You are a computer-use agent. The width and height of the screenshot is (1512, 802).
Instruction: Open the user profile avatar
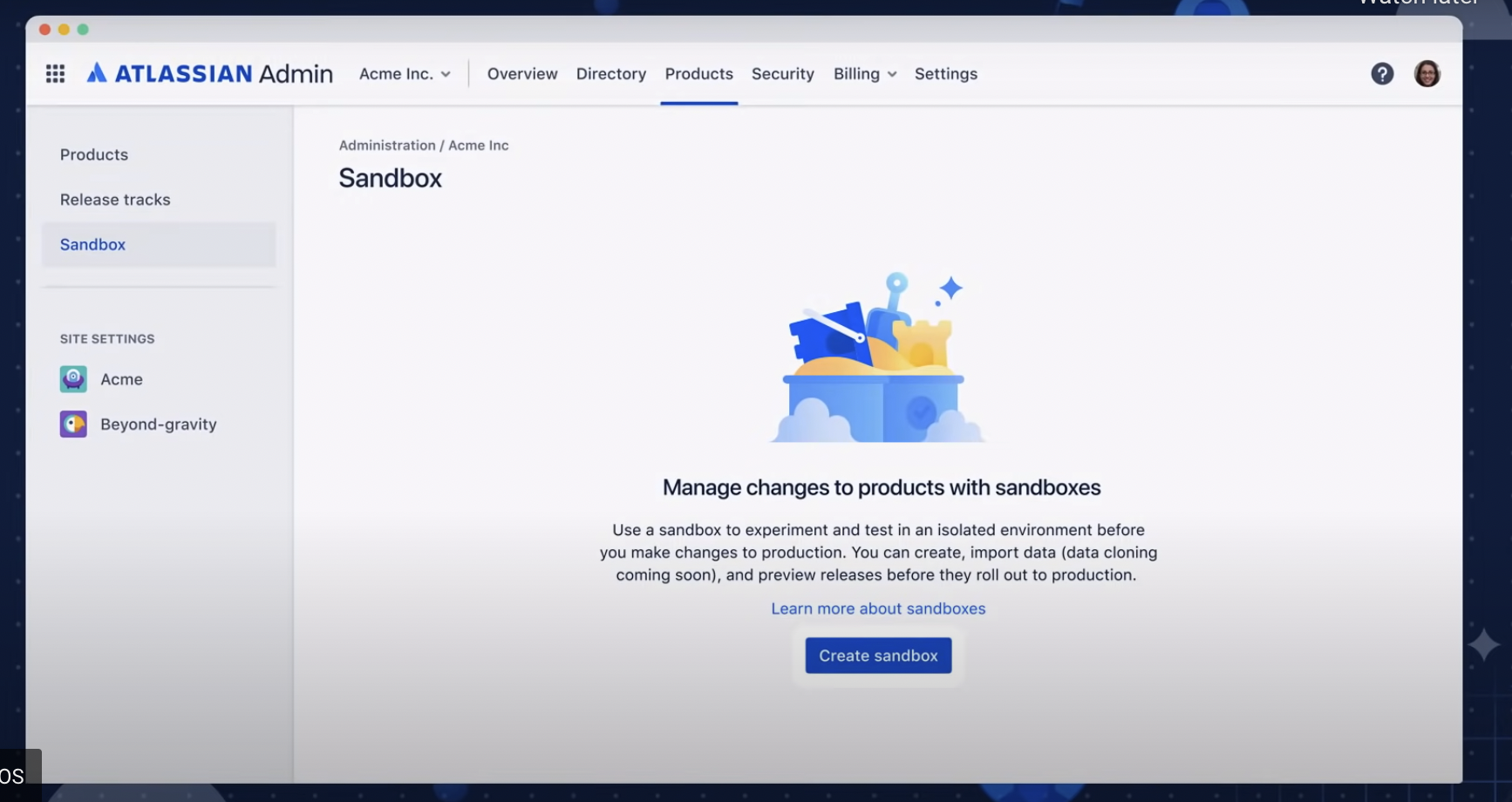pyautogui.click(x=1427, y=74)
